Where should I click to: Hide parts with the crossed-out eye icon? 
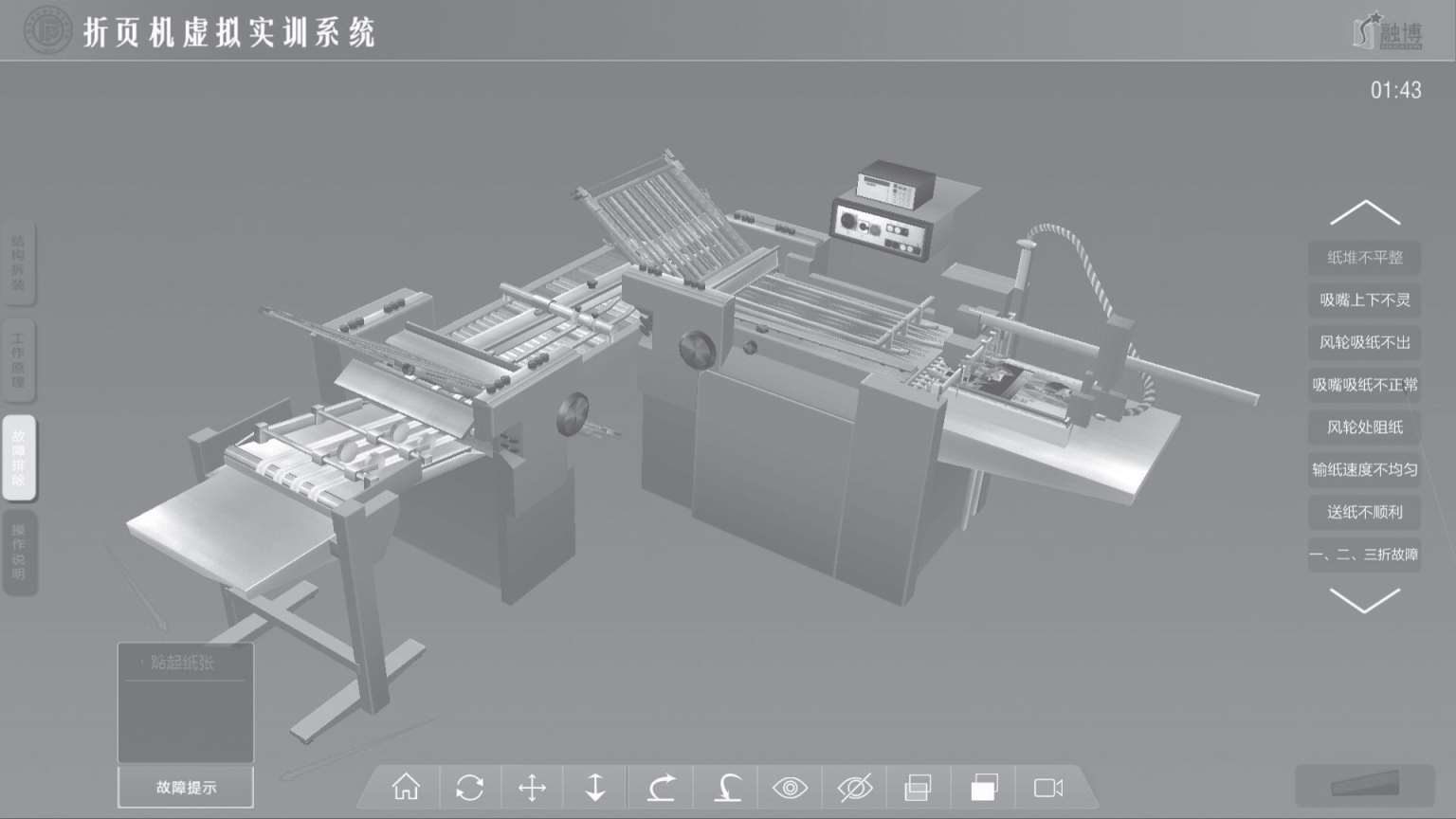pyautogui.click(x=854, y=787)
